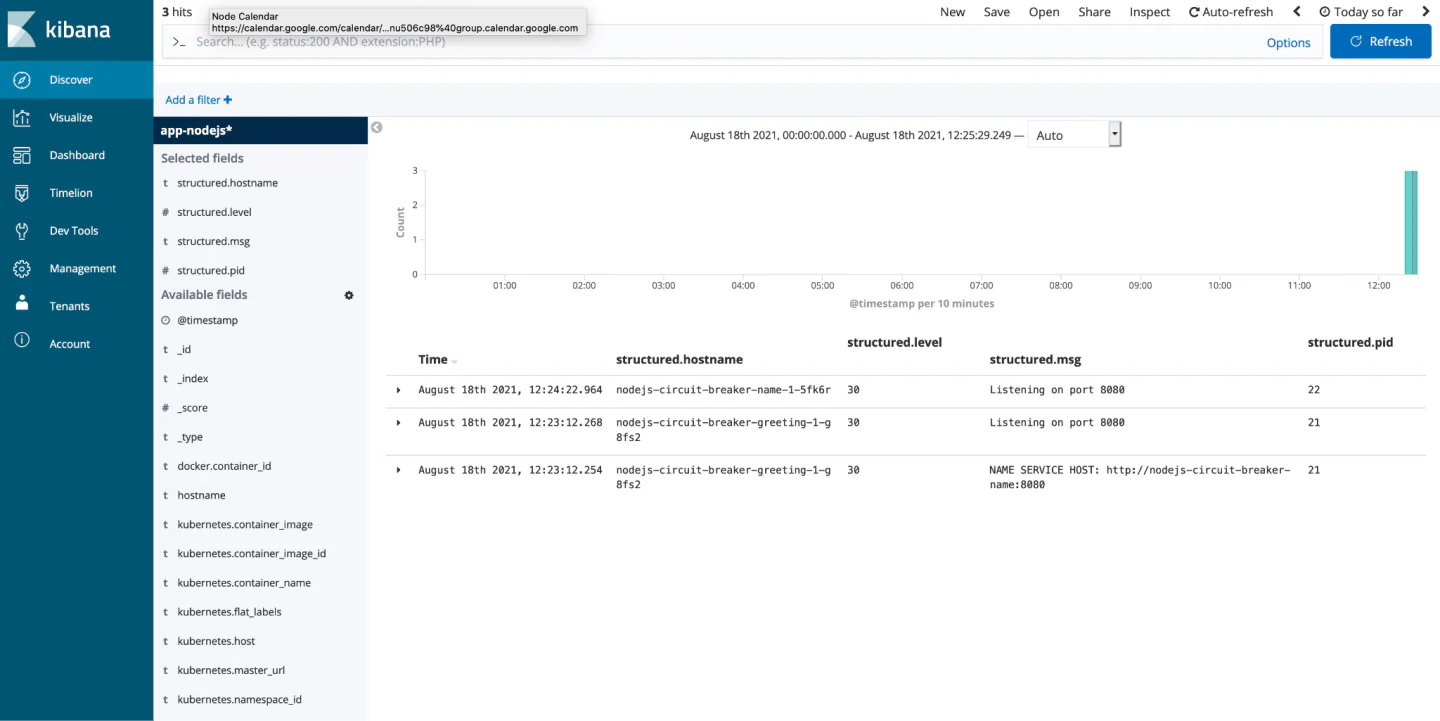Expand the 12:24:22.964 log row
This screenshot has height=721, width=1440.
399,390
